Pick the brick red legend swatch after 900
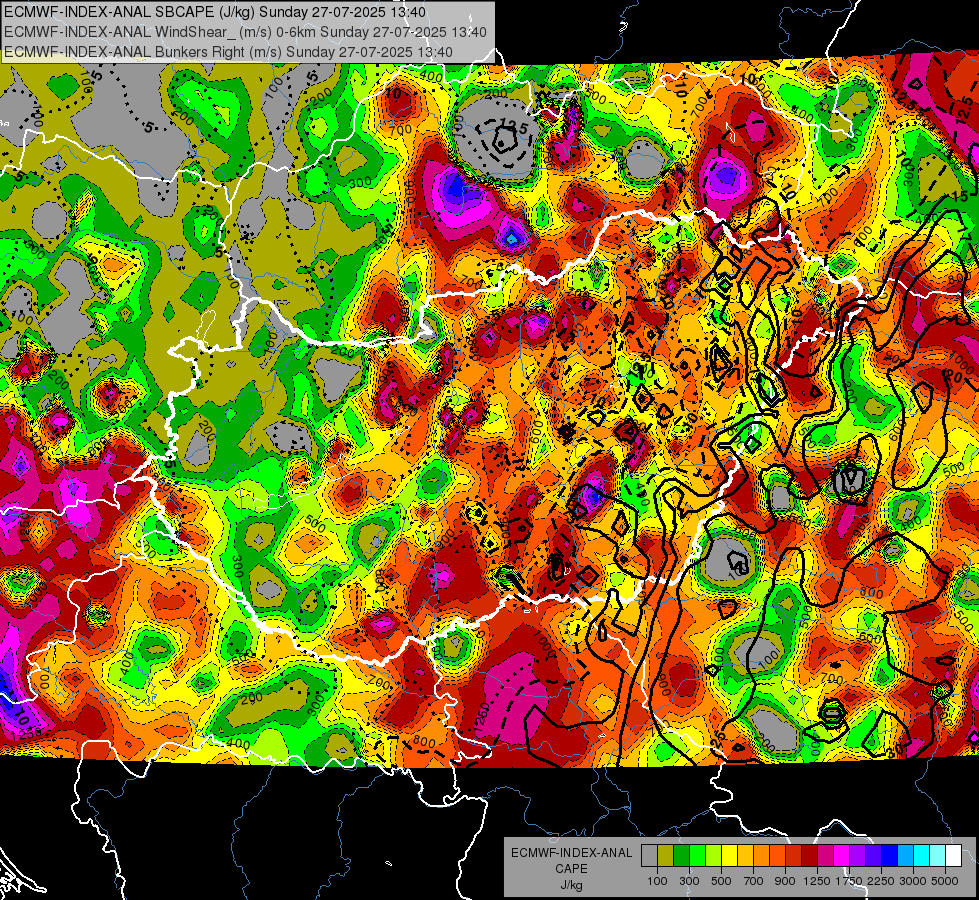 (794, 856)
